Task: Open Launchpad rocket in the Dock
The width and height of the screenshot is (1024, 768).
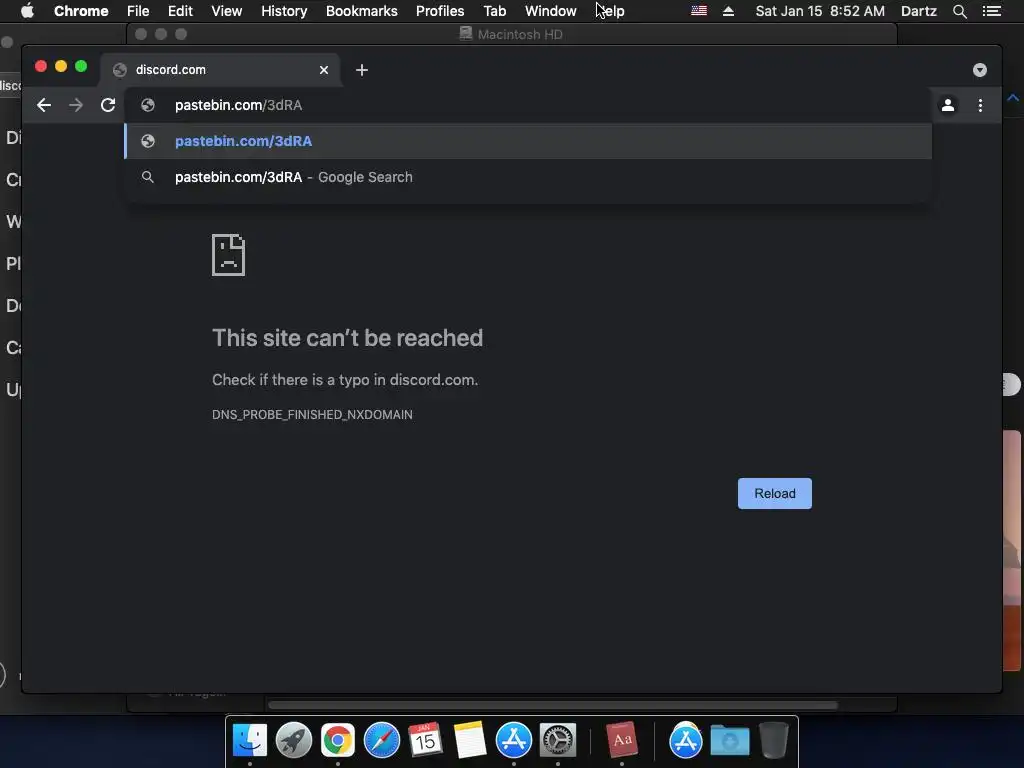Action: coord(294,740)
